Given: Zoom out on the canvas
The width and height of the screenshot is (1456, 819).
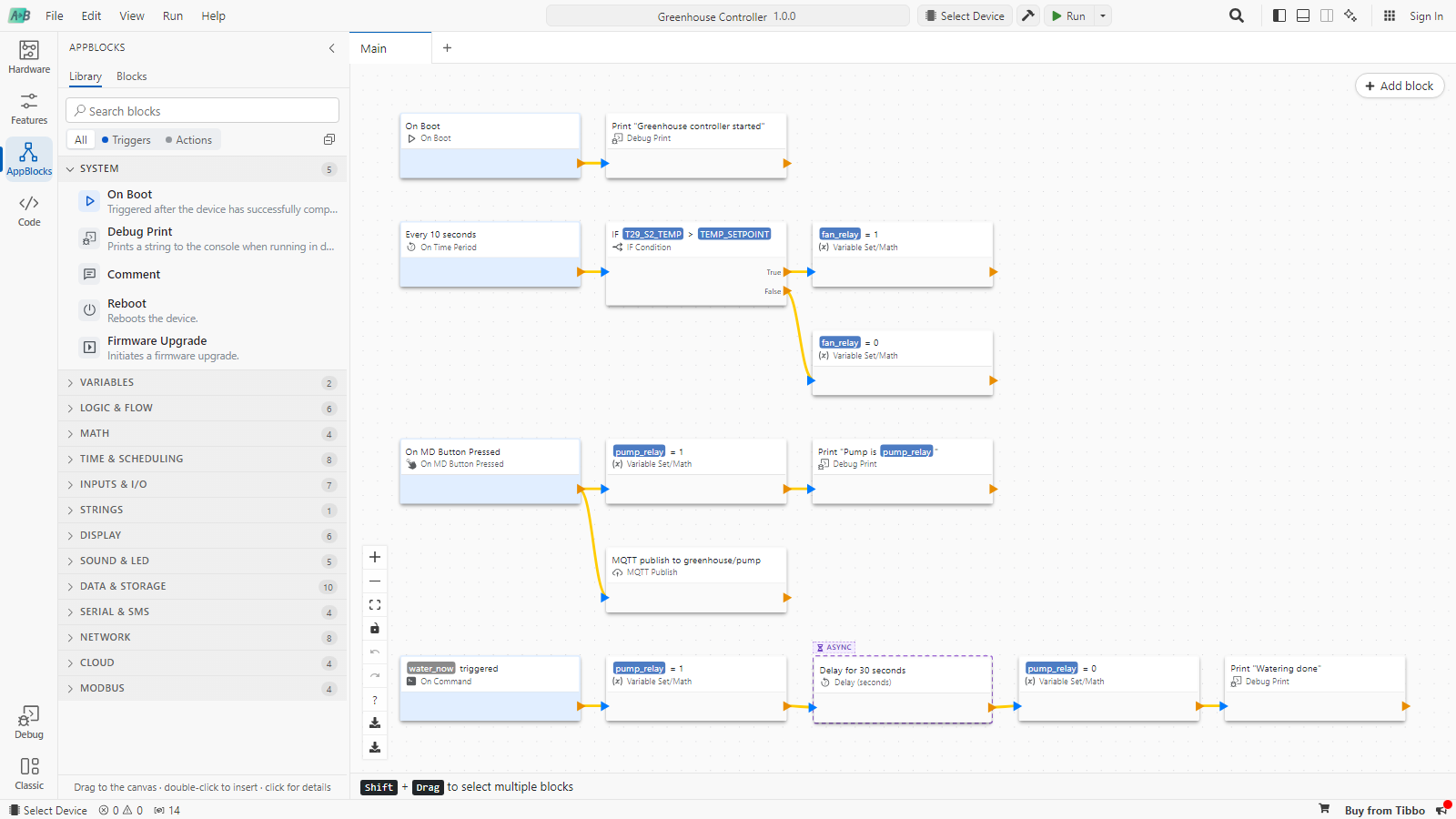Looking at the screenshot, I should tap(375, 581).
